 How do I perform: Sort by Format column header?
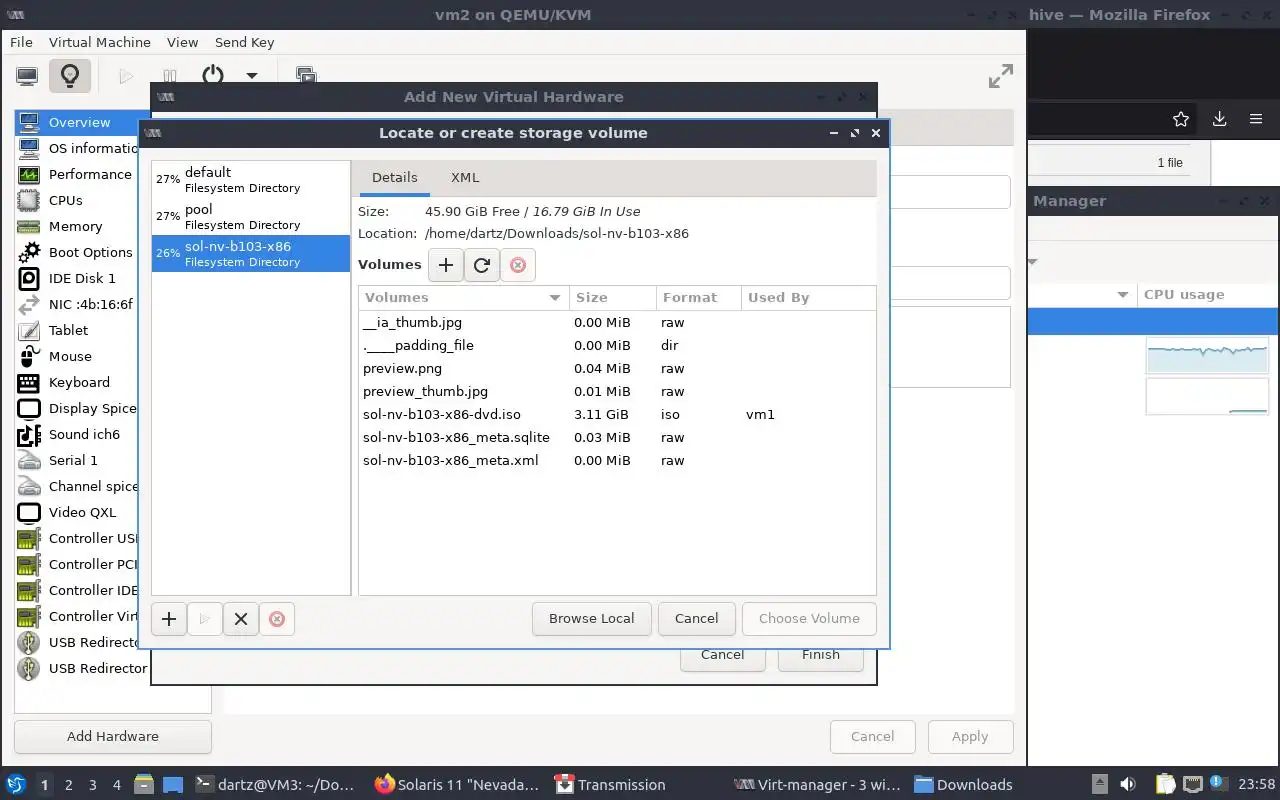coord(698,297)
